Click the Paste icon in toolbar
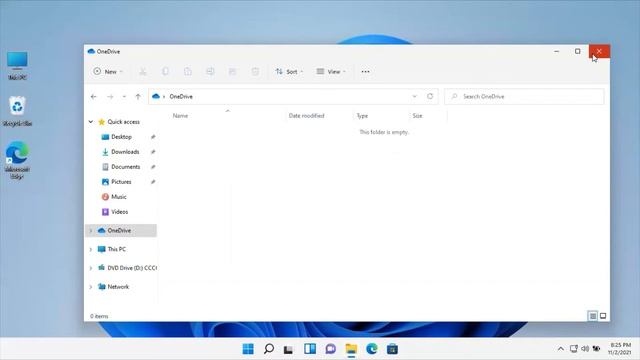 click(x=188, y=71)
